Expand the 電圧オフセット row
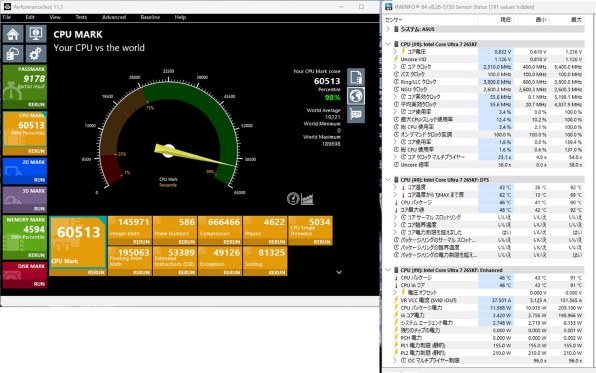 (395, 292)
